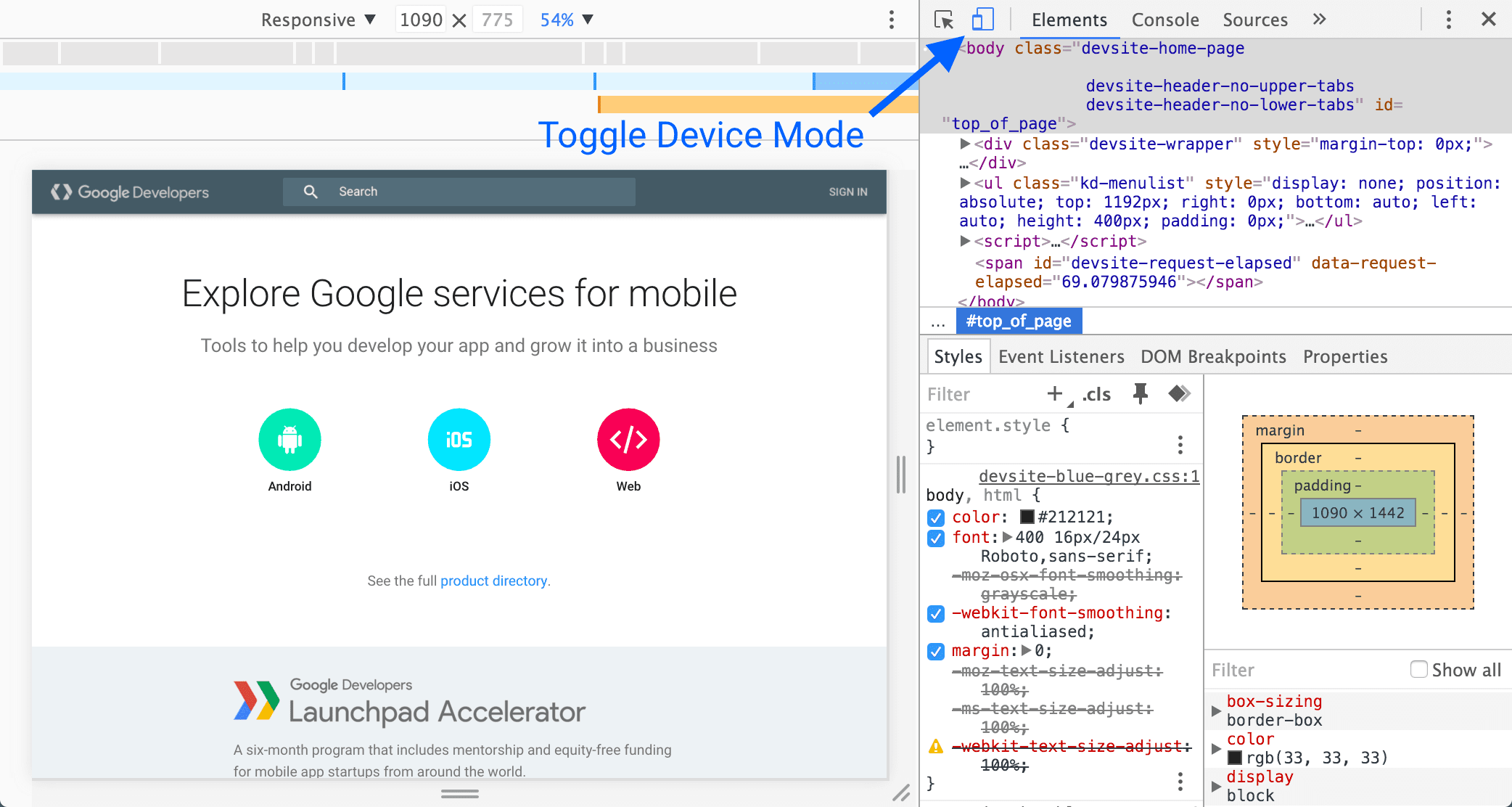The width and height of the screenshot is (1512, 807).
Task: Click the Color format picker icon
Action: tap(1177, 394)
